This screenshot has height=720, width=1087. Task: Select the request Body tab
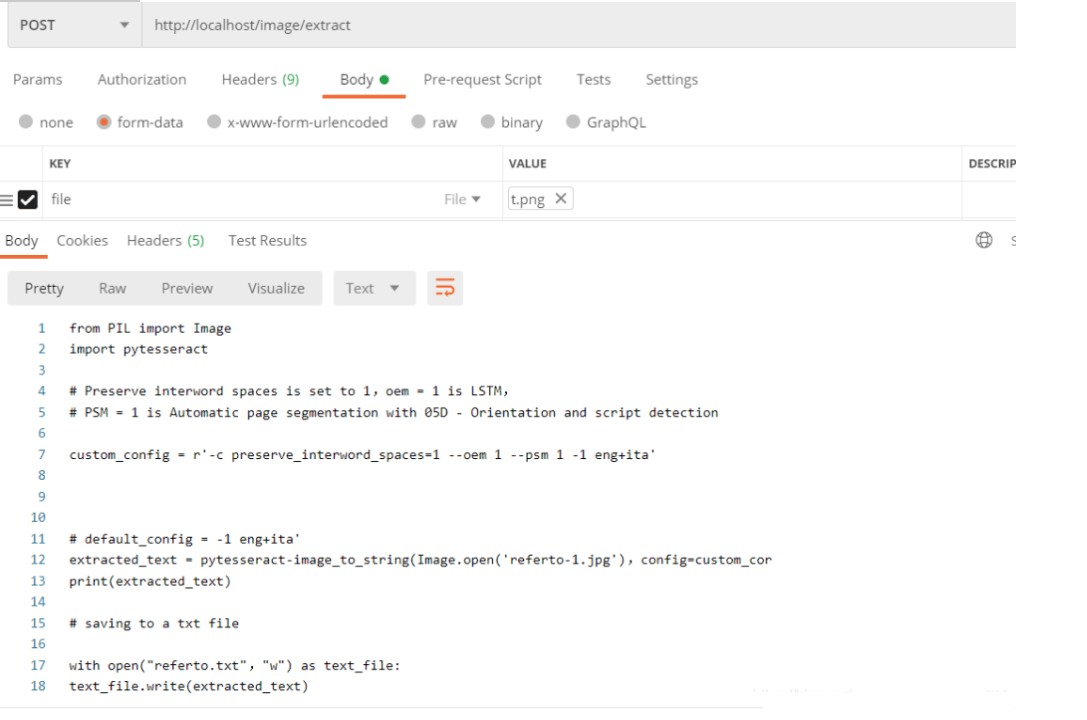364,80
